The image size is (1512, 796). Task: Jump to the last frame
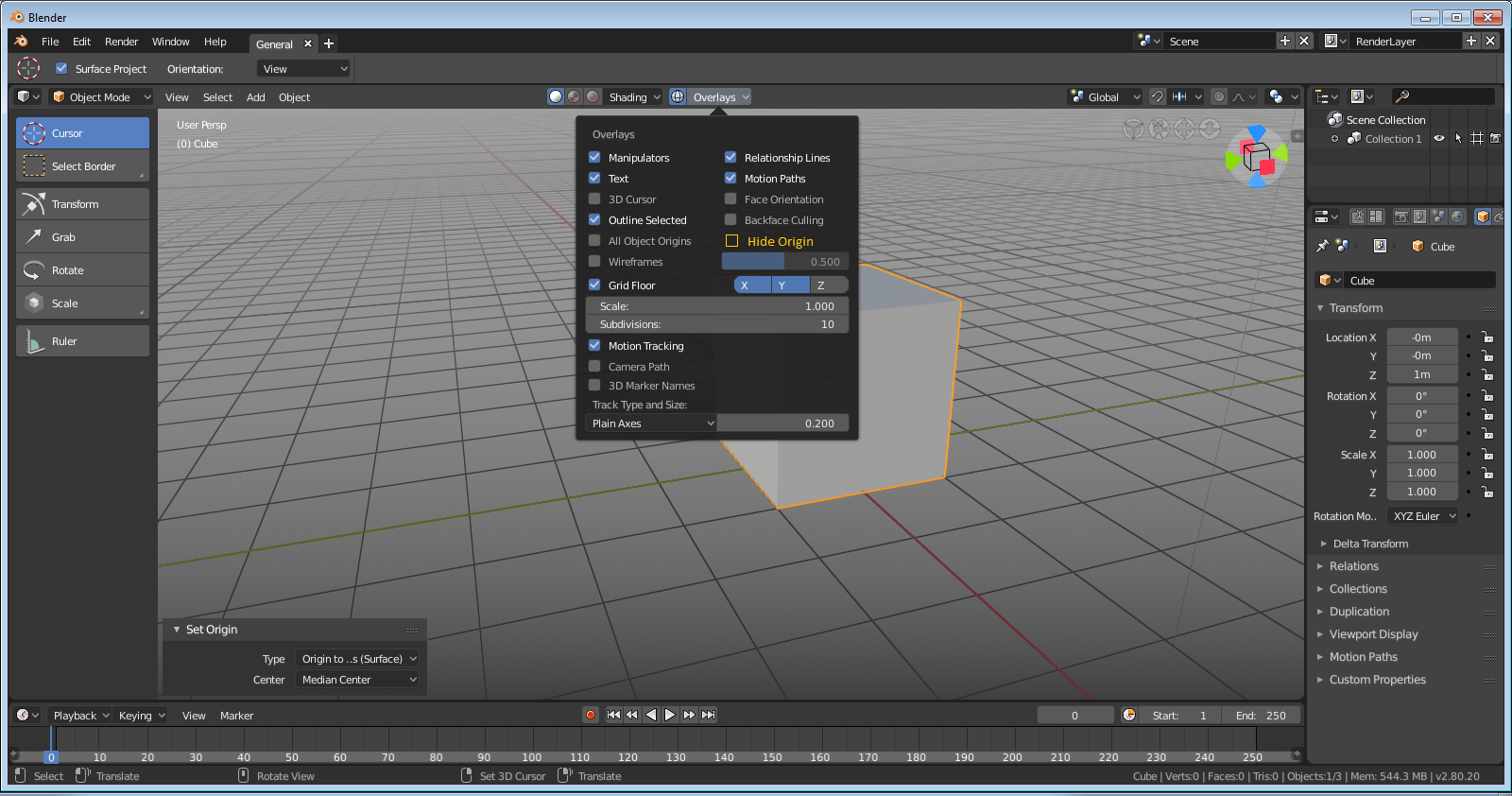pos(708,715)
